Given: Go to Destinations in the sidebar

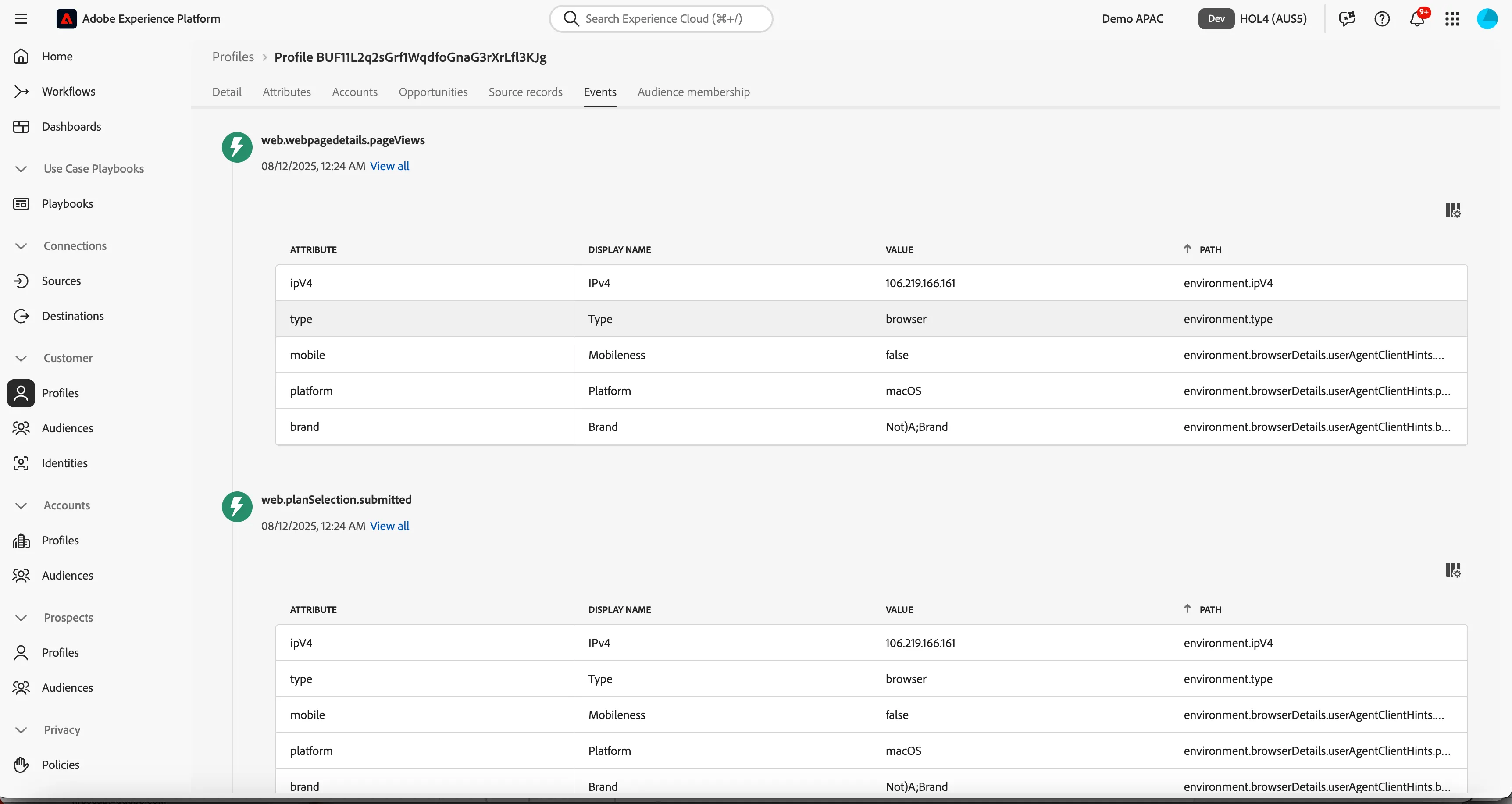Looking at the screenshot, I should tap(73, 316).
